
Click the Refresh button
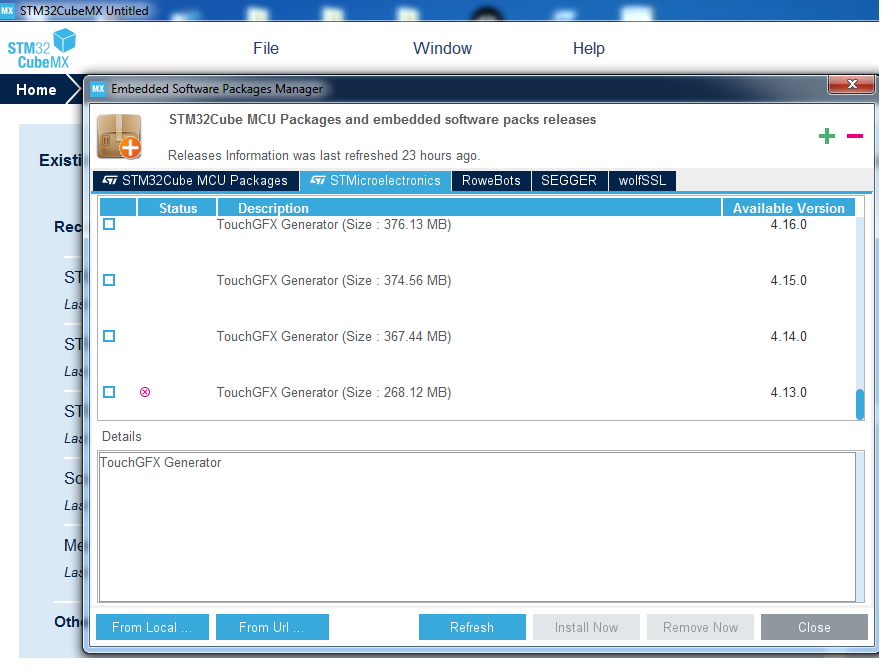pos(472,627)
